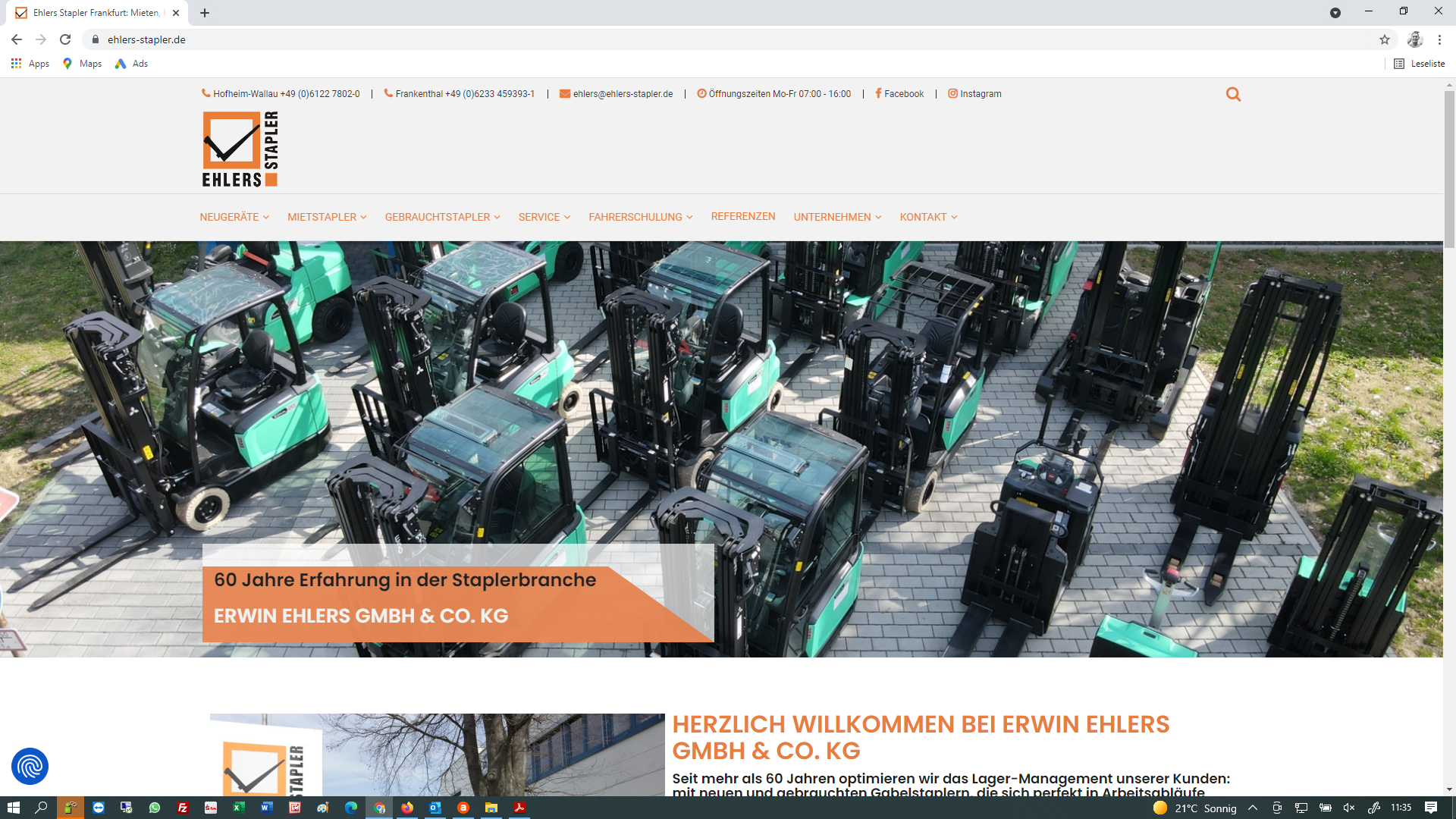Open the REFERENZEN page
This screenshot has width=1456, height=819.
click(x=743, y=216)
